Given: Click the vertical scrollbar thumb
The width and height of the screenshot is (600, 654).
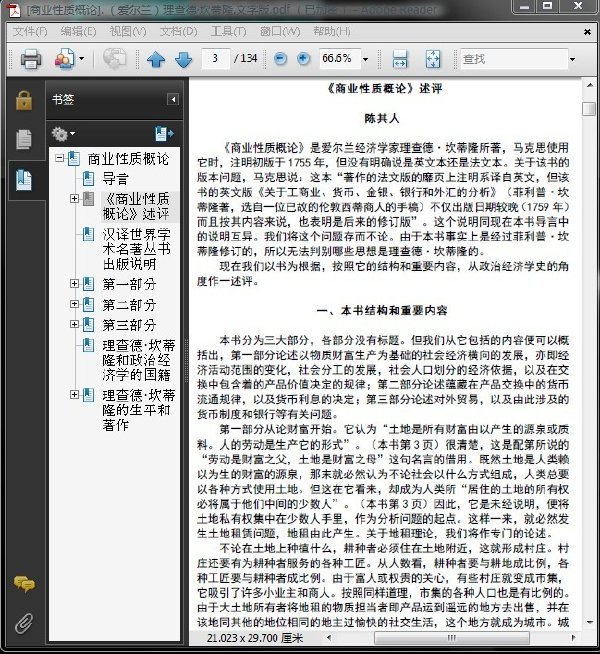Looking at the screenshot, I should coord(589,109).
